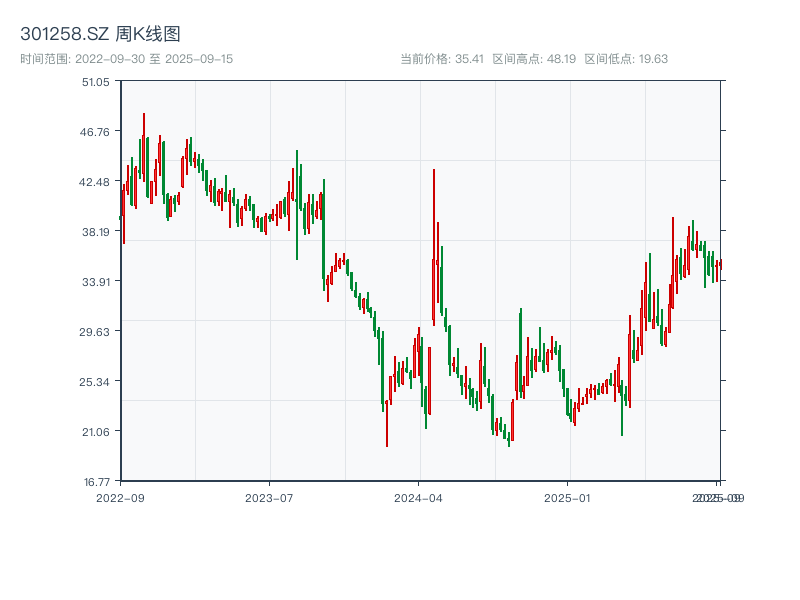
Task: Click x-axis label 2022-09
Action: 120,498
